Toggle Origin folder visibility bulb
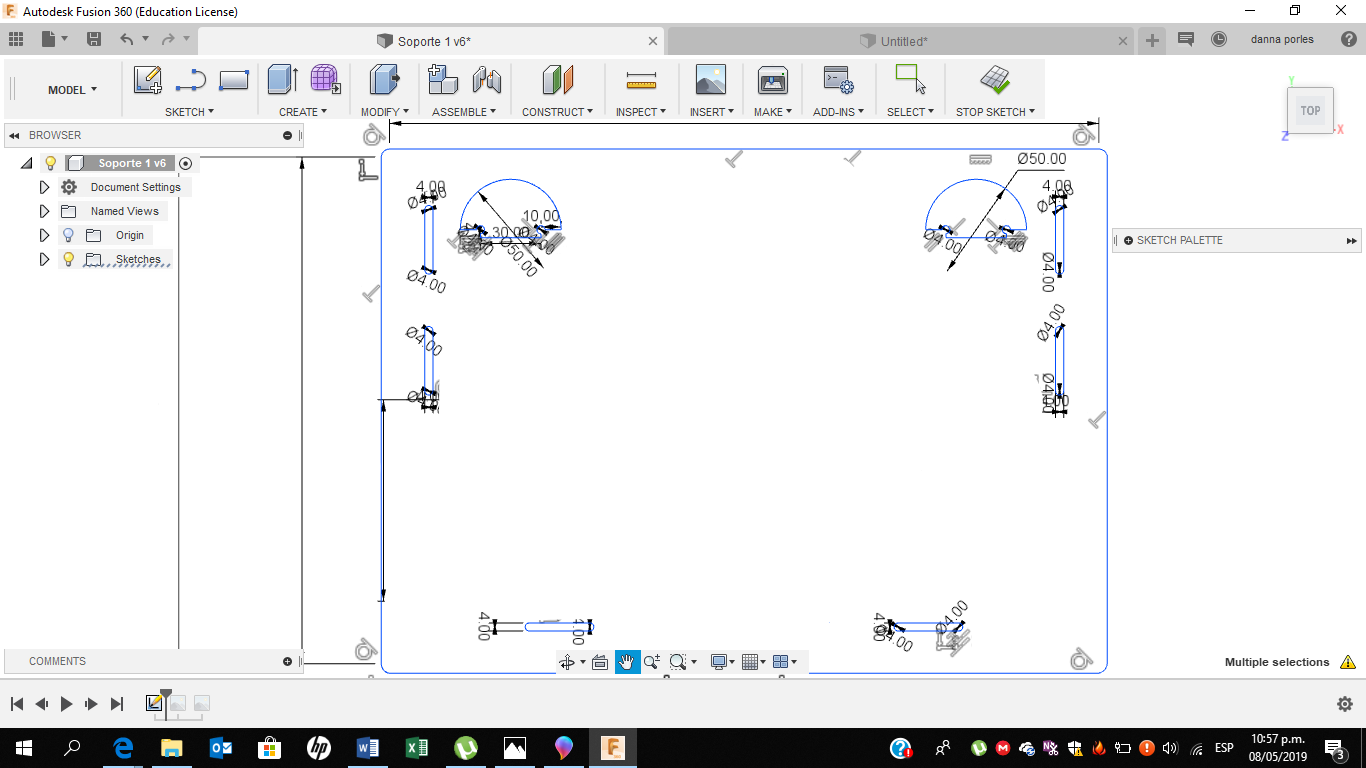 pyautogui.click(x=68, y=235)
